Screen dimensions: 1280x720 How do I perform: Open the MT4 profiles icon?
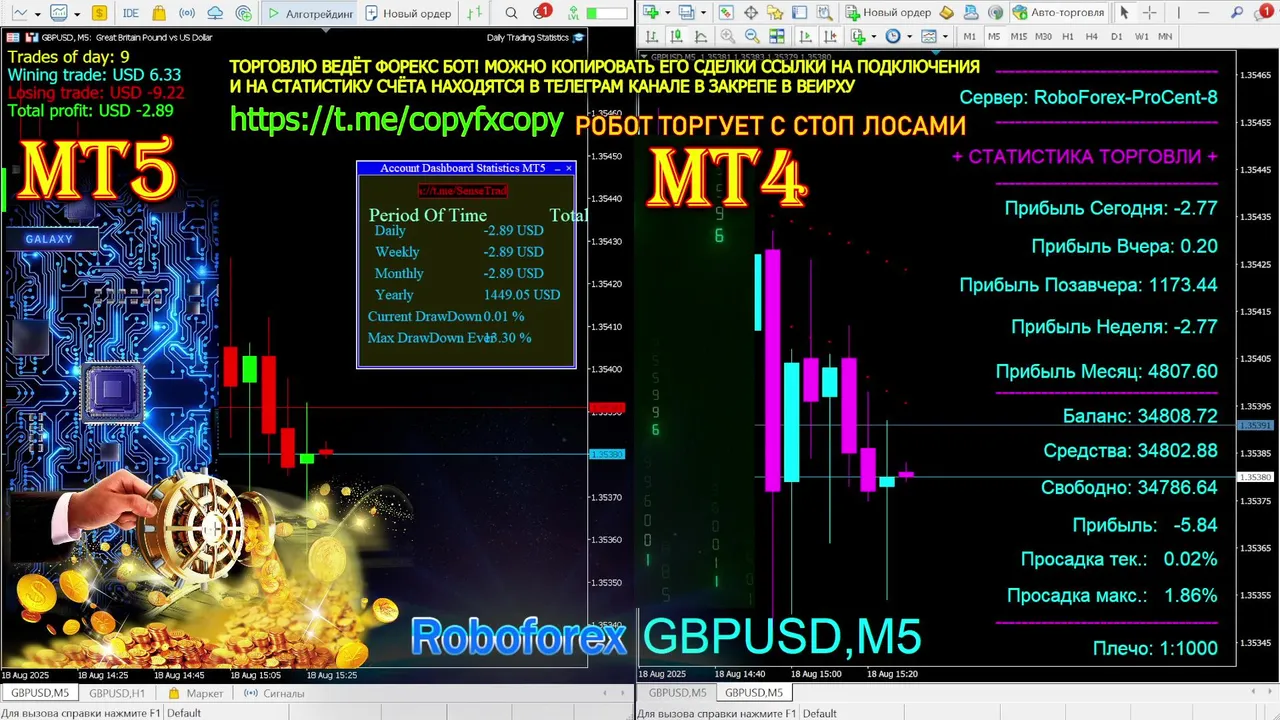[687, 12]
